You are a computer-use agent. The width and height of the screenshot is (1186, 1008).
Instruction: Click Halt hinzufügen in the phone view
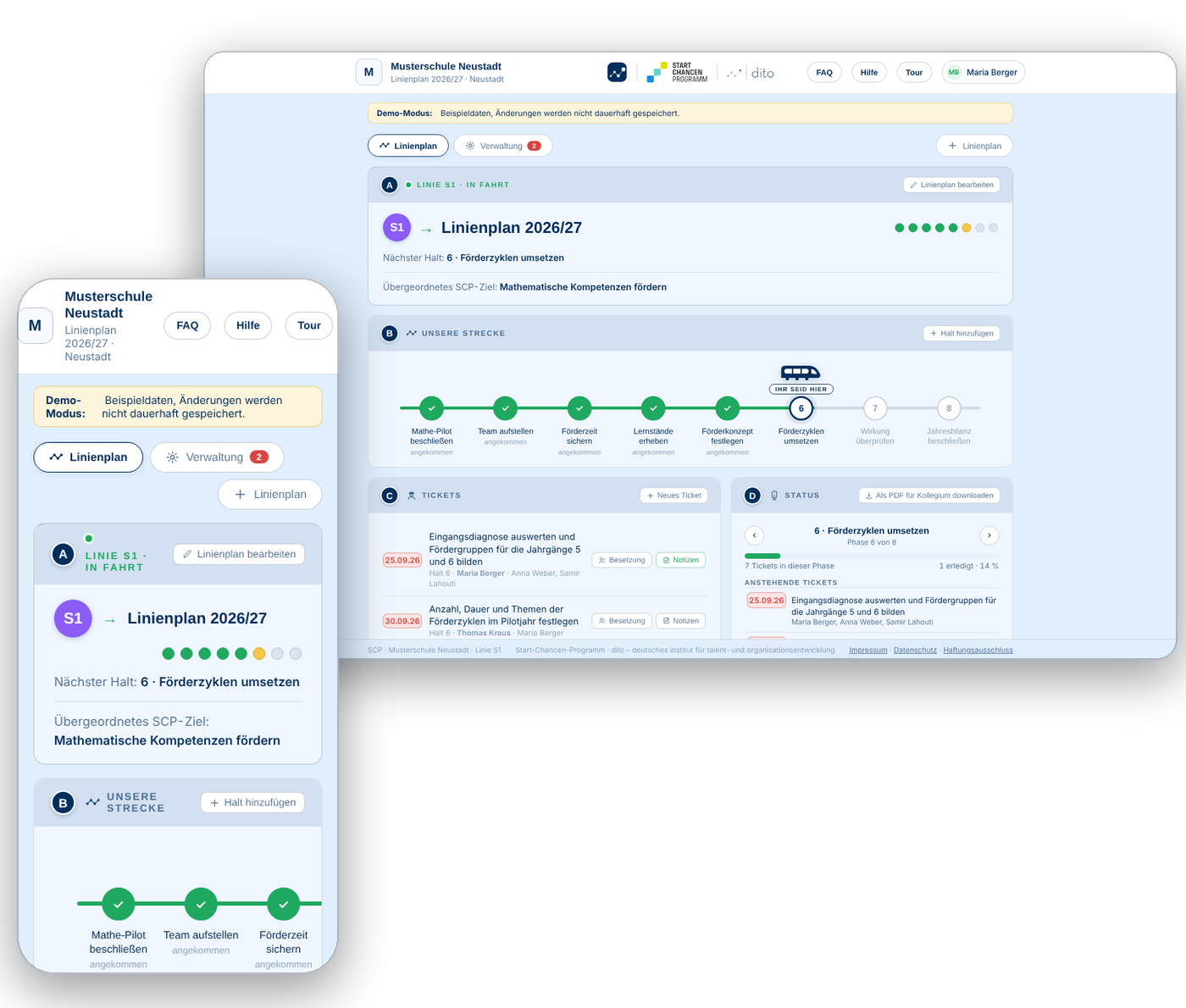[252, 802]
